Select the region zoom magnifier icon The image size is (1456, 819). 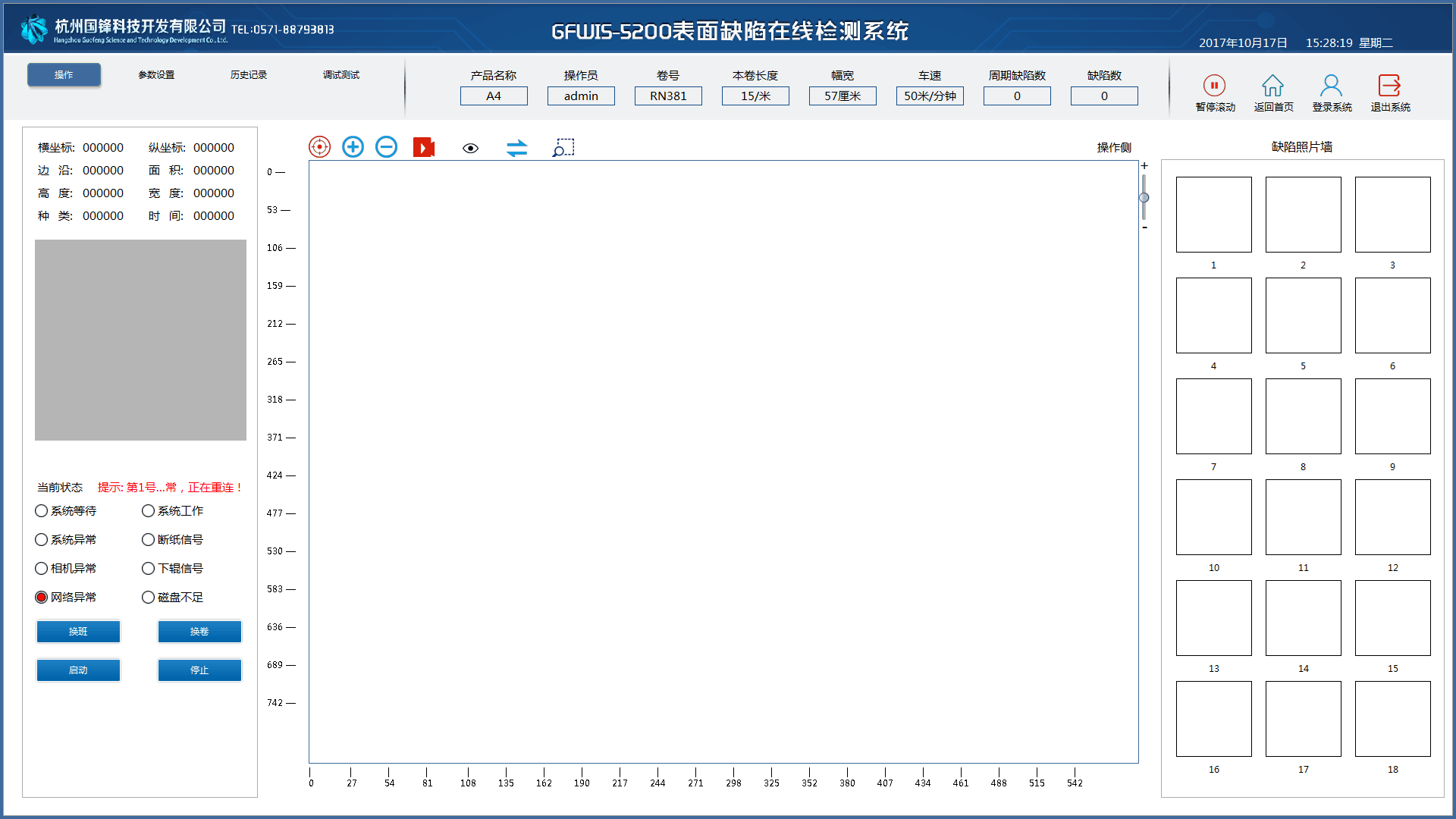(x=563, y=147)
